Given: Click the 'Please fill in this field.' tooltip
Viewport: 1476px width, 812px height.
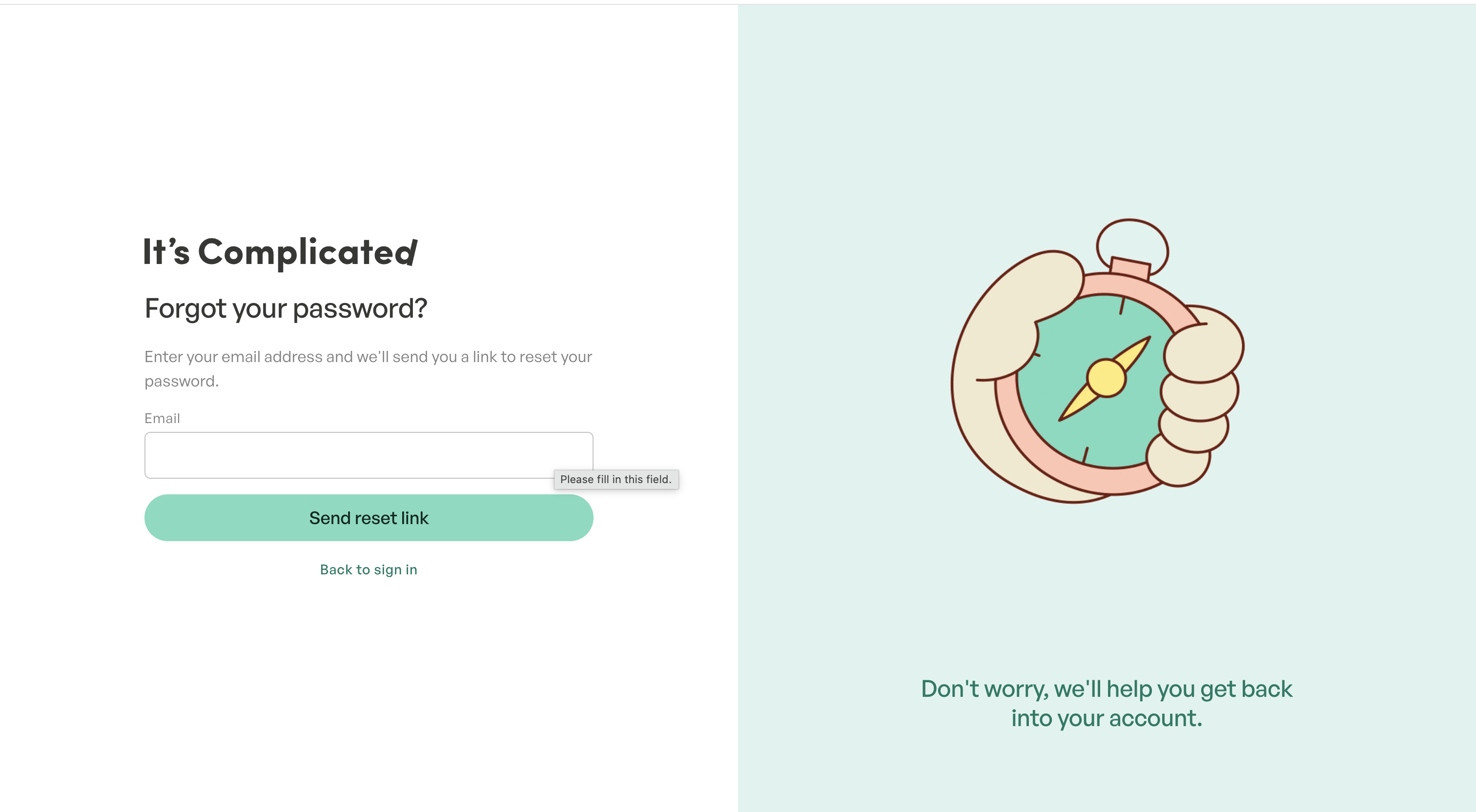Looking at the screenshot, I should coord(616,479).
